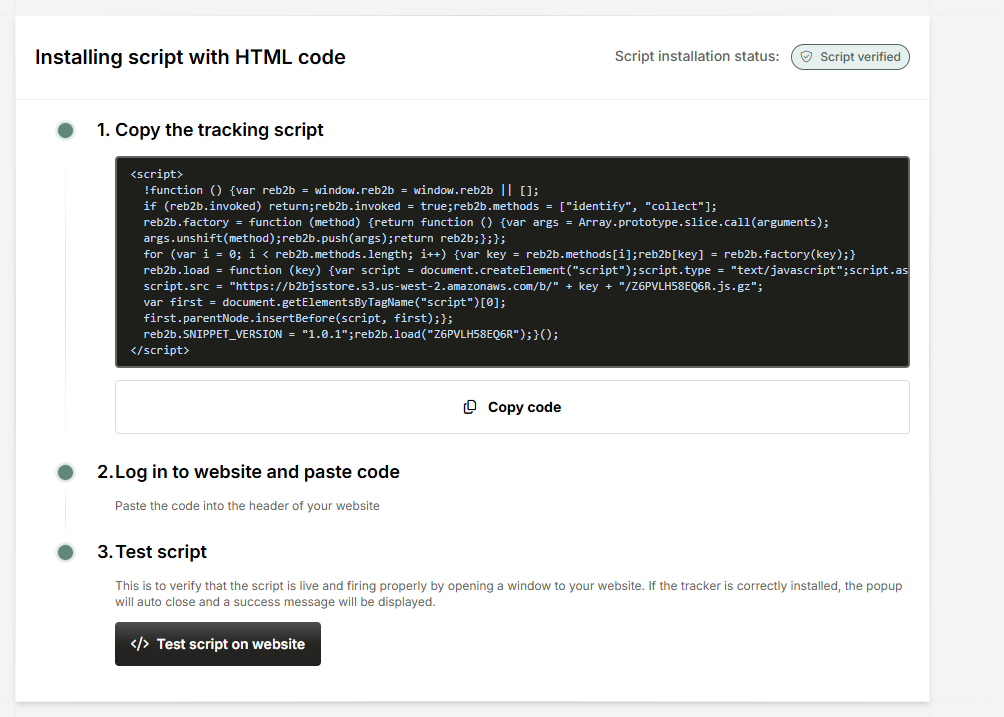
Task: Click the Copy code button
Action: coord(512,407)
